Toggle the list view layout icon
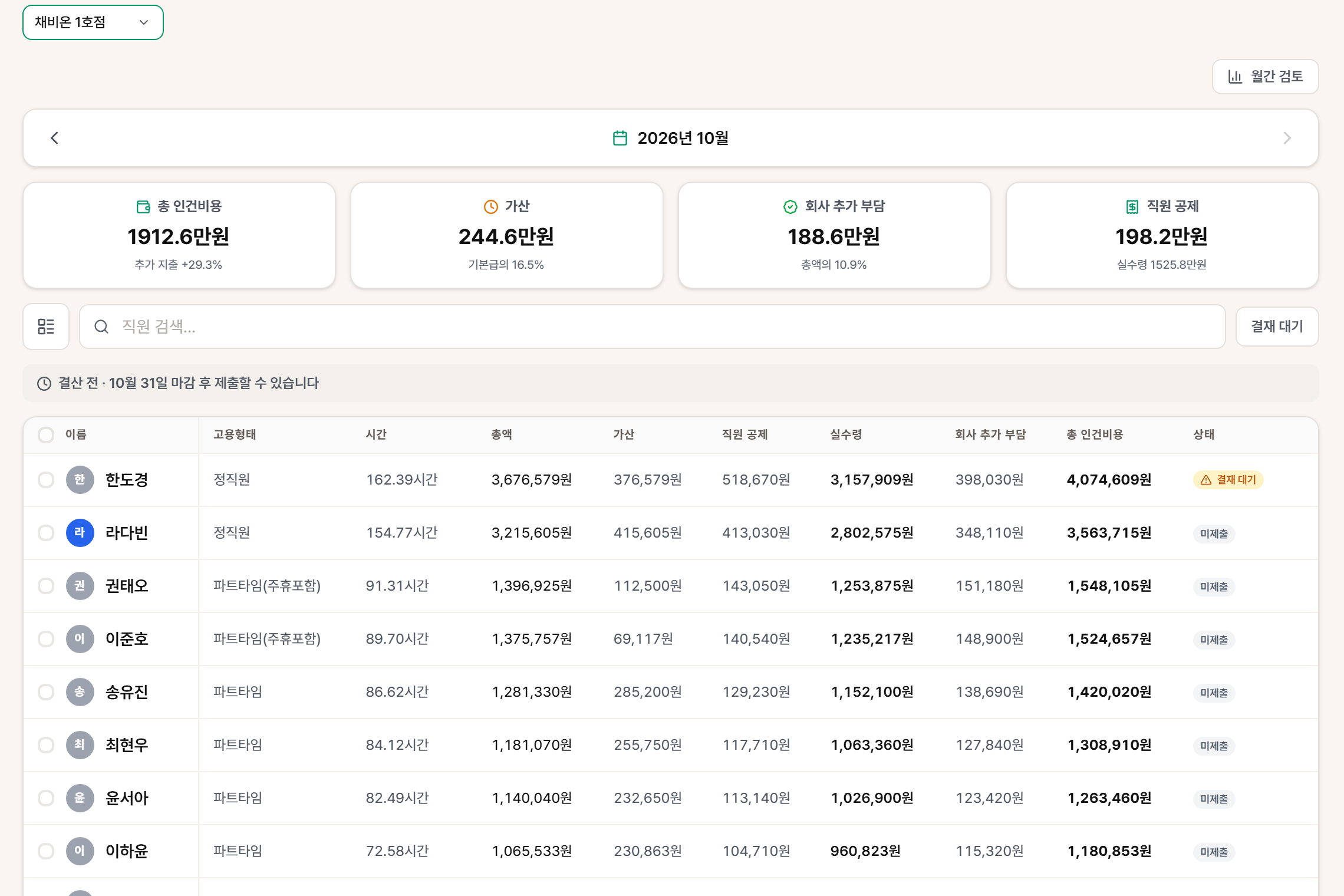1344x896 pixels. point(46,327)
